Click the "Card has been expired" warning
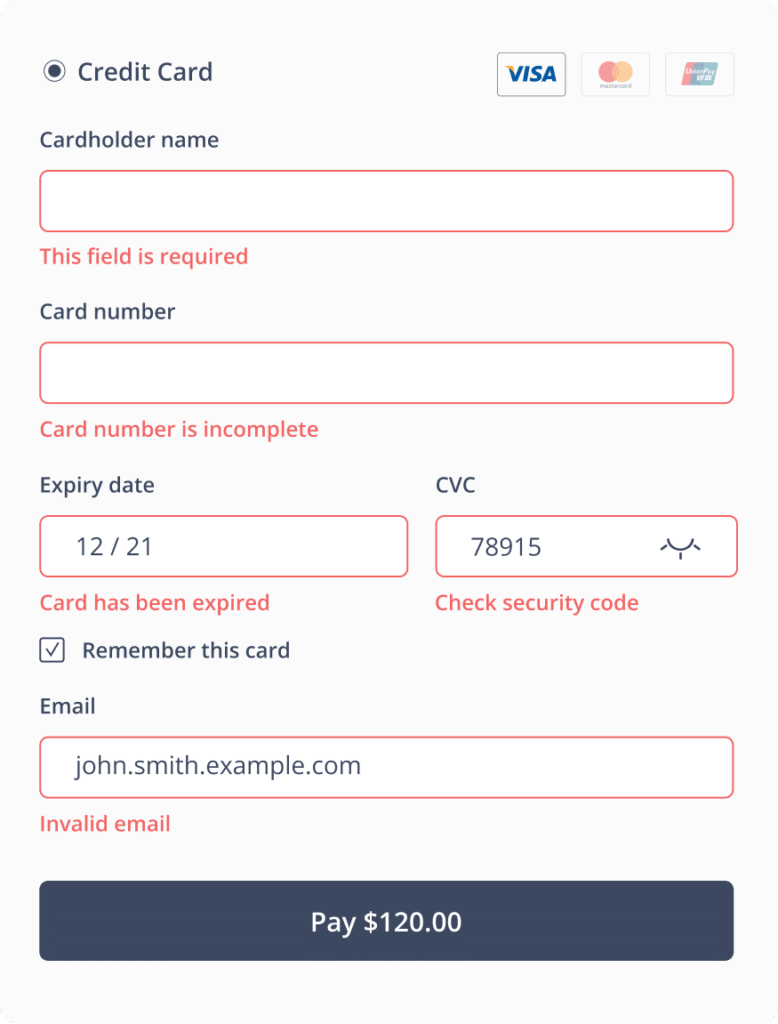 tap(155, 603)
